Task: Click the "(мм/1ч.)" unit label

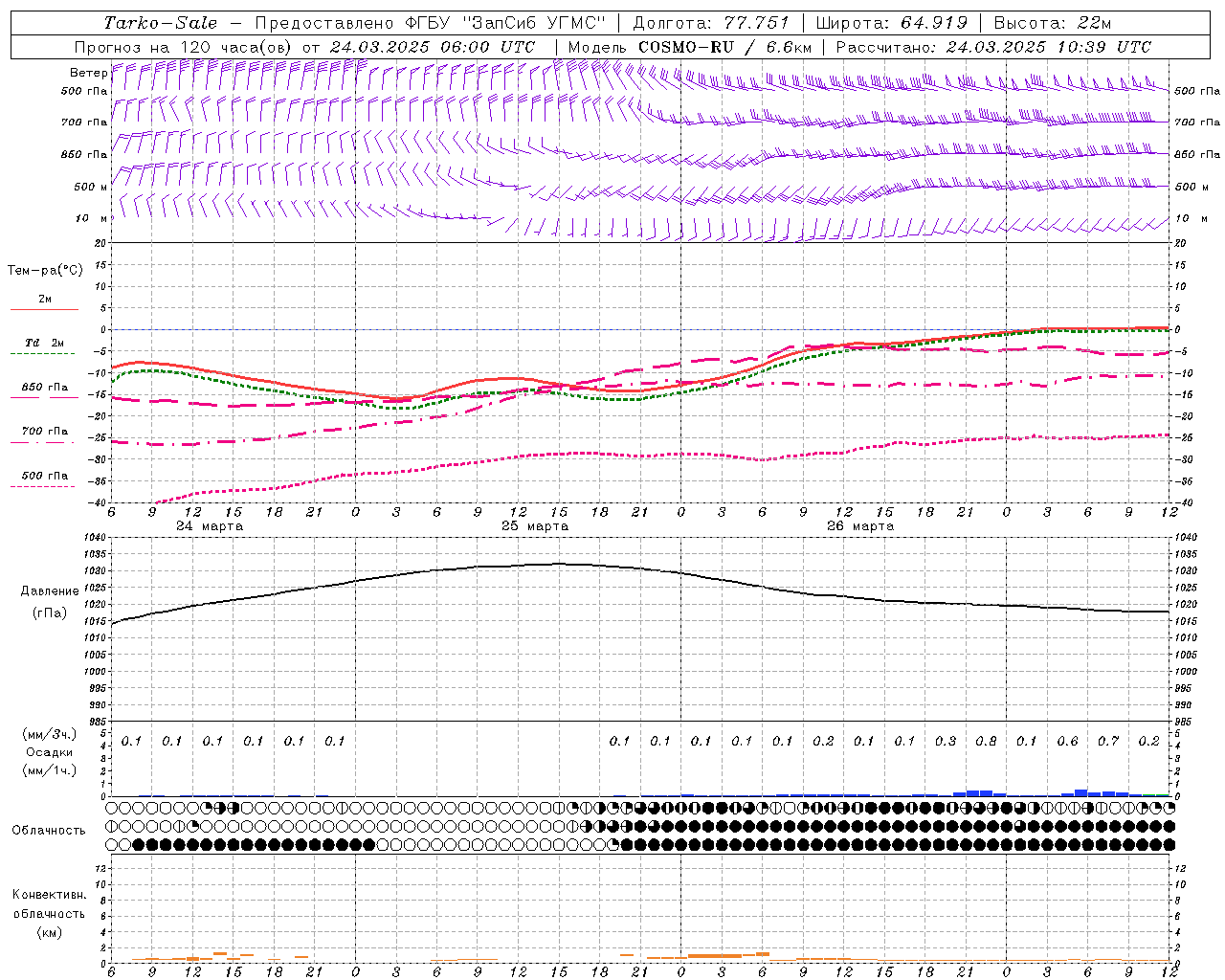Action: coord(50,770)
